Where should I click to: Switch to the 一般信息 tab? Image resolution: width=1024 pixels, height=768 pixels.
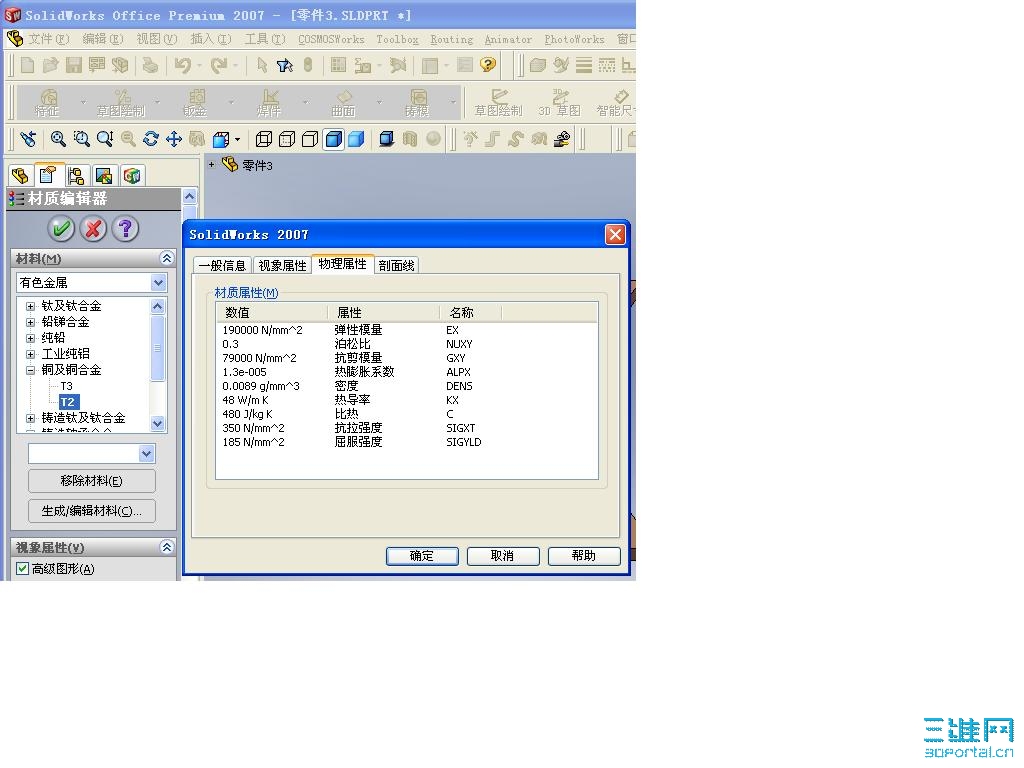(222, 265)
